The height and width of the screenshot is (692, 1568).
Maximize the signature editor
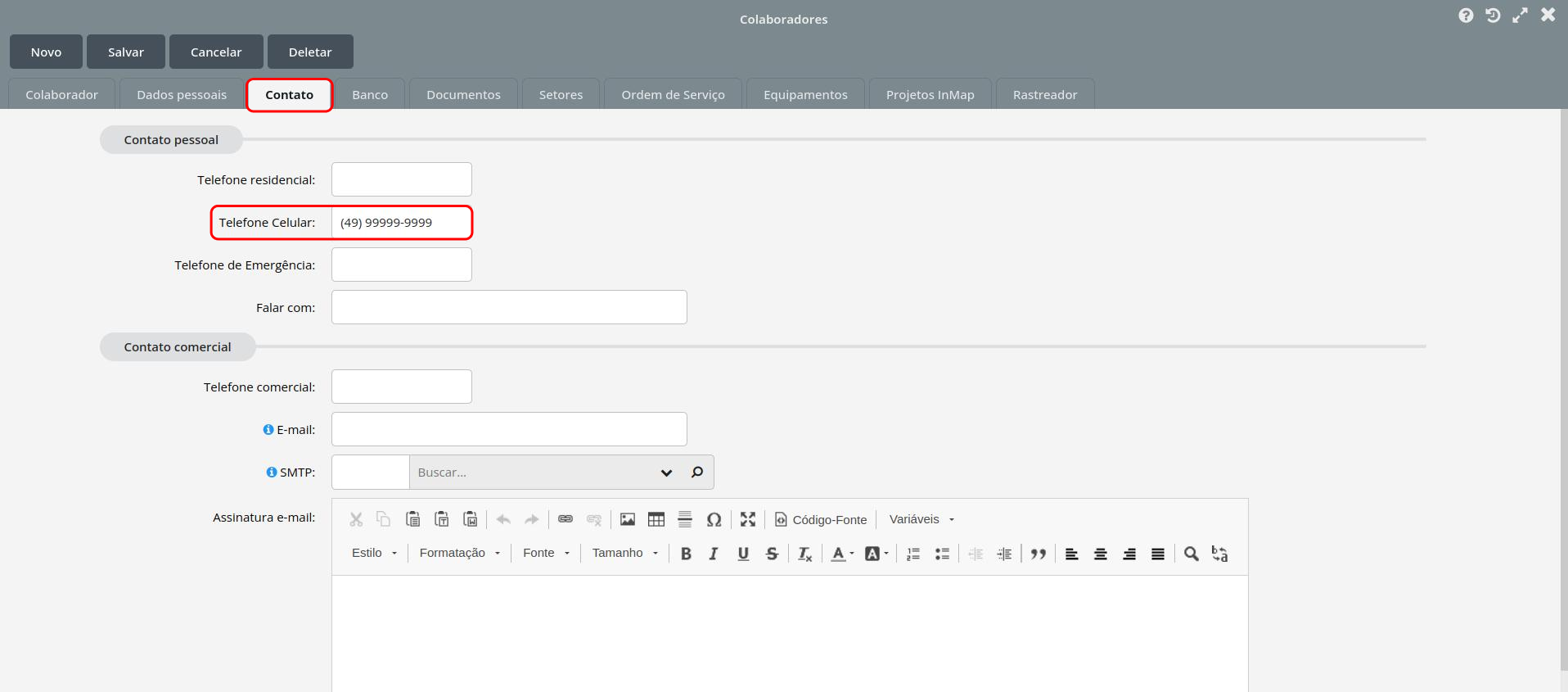click(x=748, y=519)
